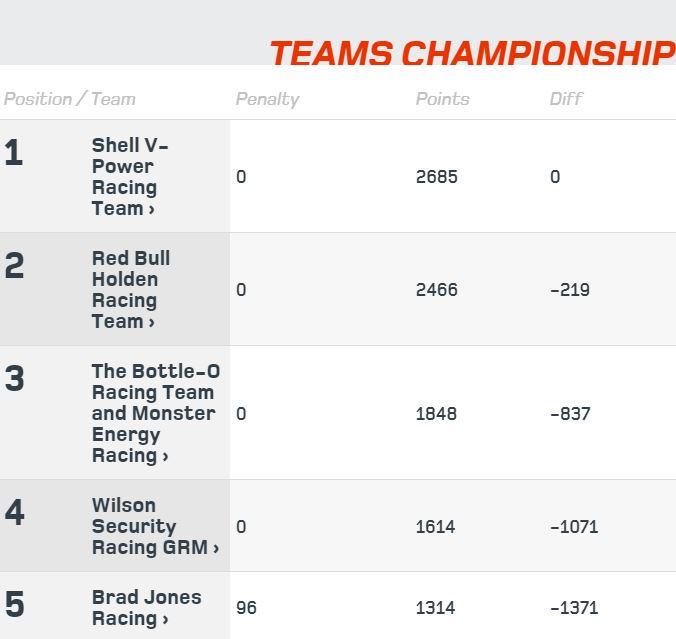This screenshot has width=676, height=639.
Task: Open Brad Jones Racing team page
Action: [147, 607]
